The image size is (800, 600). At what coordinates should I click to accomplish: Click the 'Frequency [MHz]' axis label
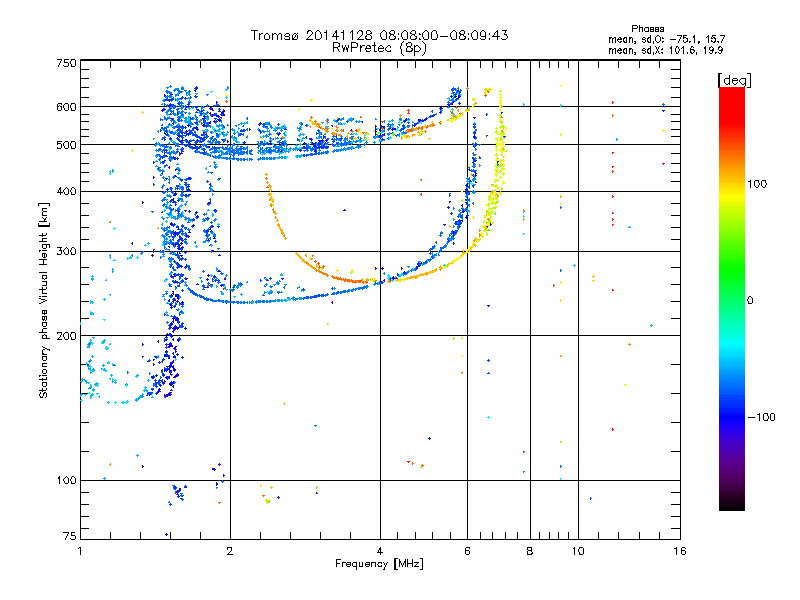point(379,564)
